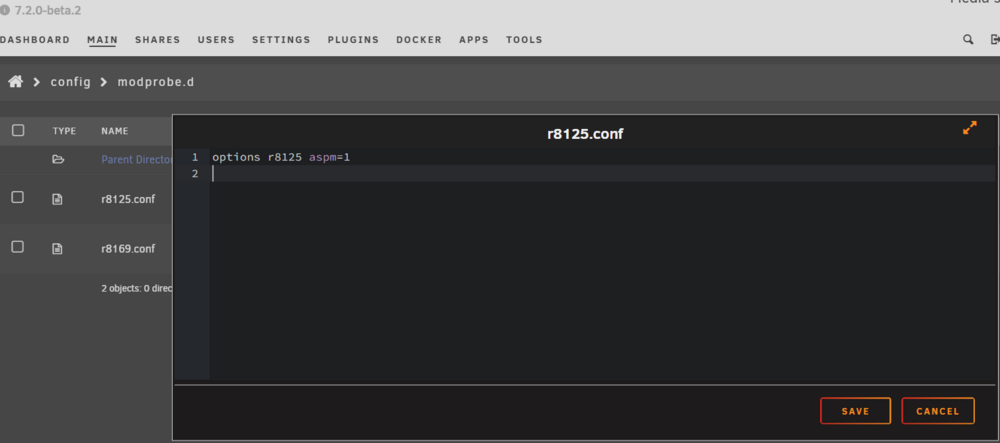Click the 'options r8125 aspm=1' line in editor
This screenshot has height=443, width=1000.
pos(281,157)
